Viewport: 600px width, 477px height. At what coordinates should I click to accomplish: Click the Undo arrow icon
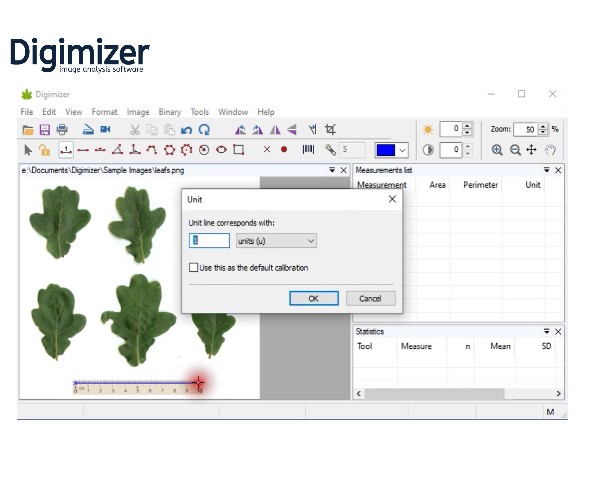pyautogui.click(x=186, y=130)
